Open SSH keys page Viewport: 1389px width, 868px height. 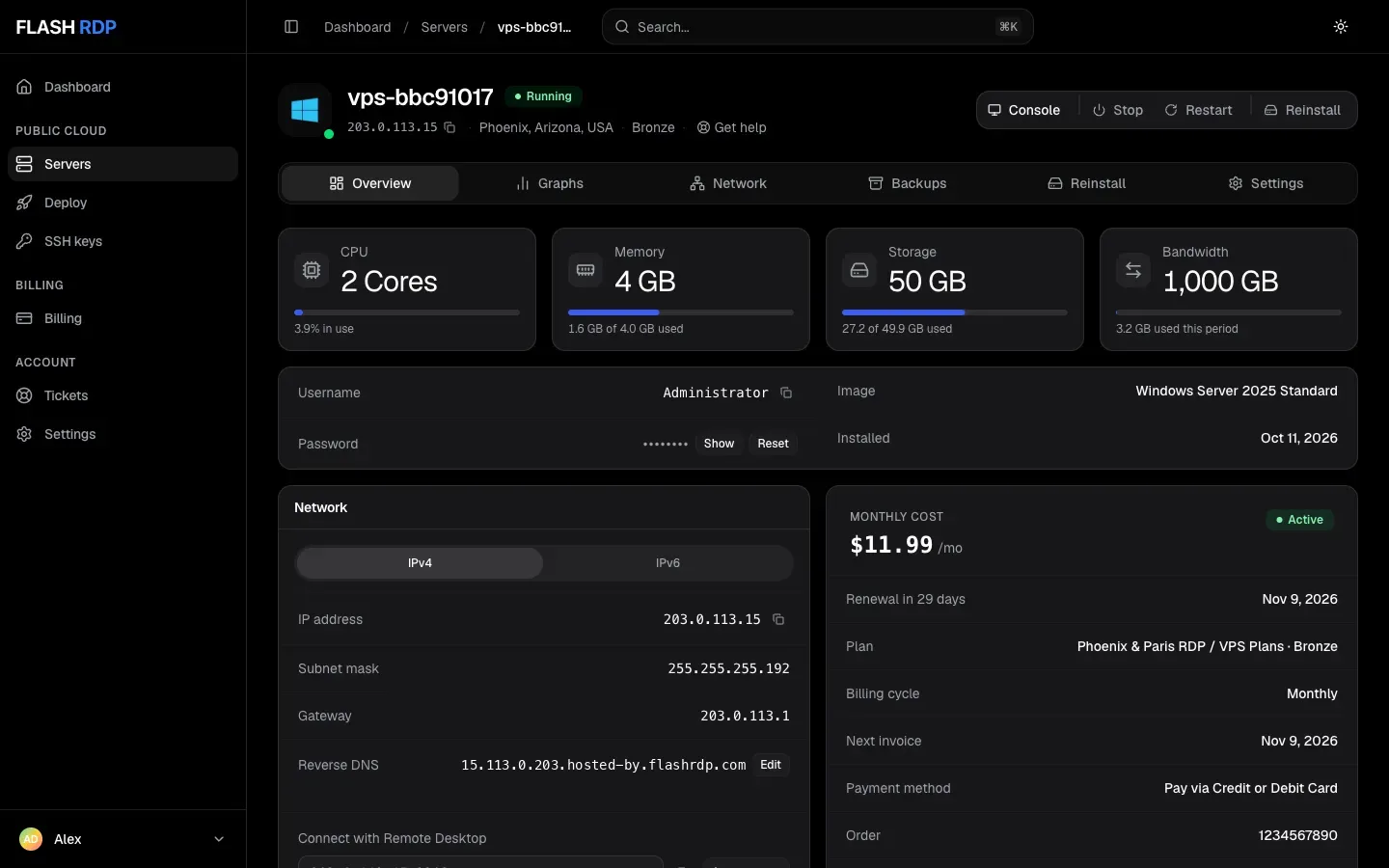click(123, 241)
